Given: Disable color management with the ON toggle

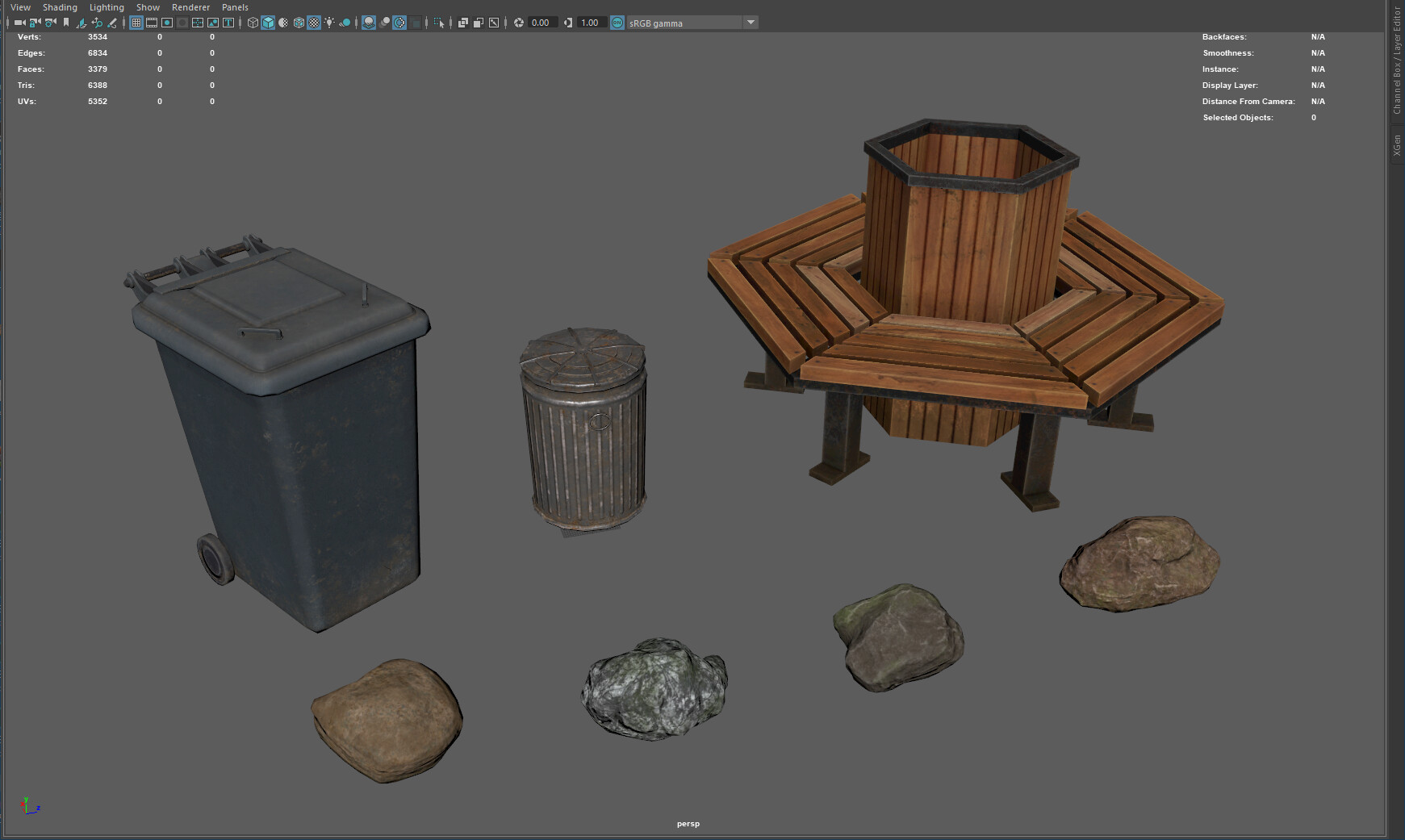Looking at the screenshot, I should click(617, 23).
